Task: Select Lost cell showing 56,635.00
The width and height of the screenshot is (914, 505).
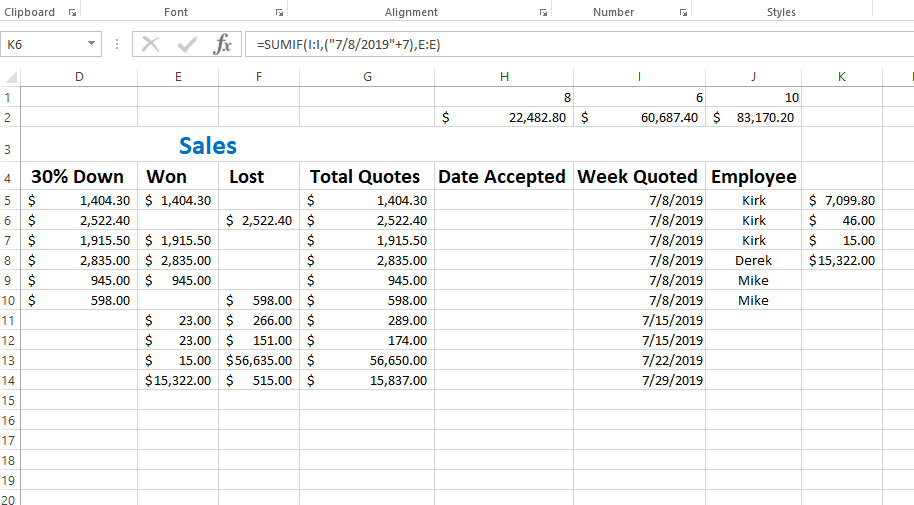Action: coord(259,360)
